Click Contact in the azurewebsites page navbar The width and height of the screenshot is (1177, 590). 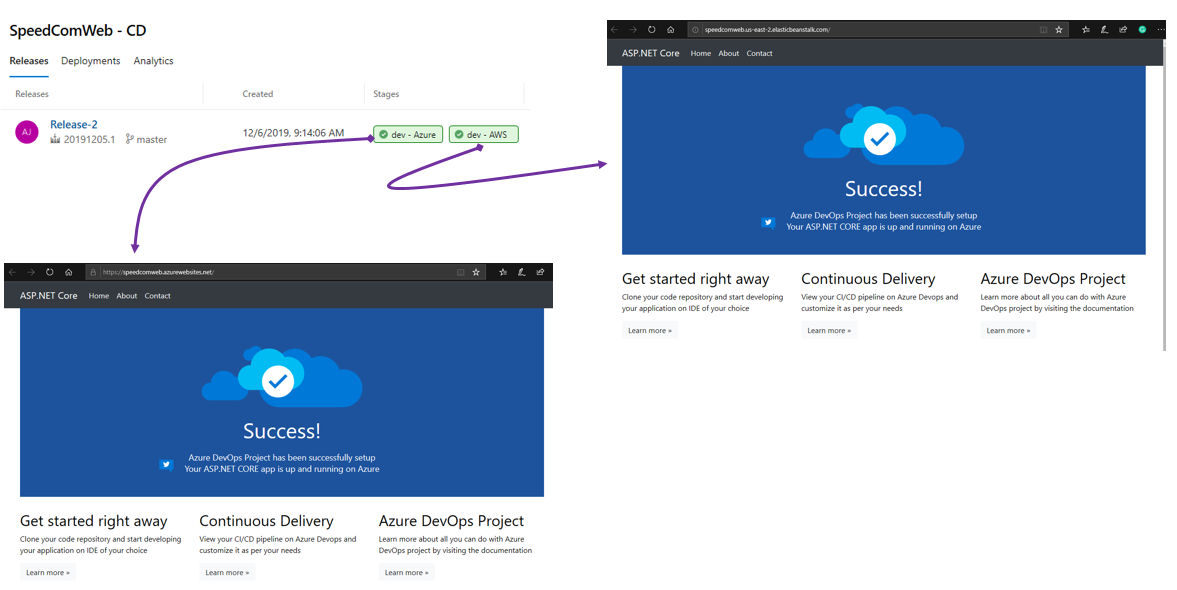pyautogui.click(x=157, y=296)
